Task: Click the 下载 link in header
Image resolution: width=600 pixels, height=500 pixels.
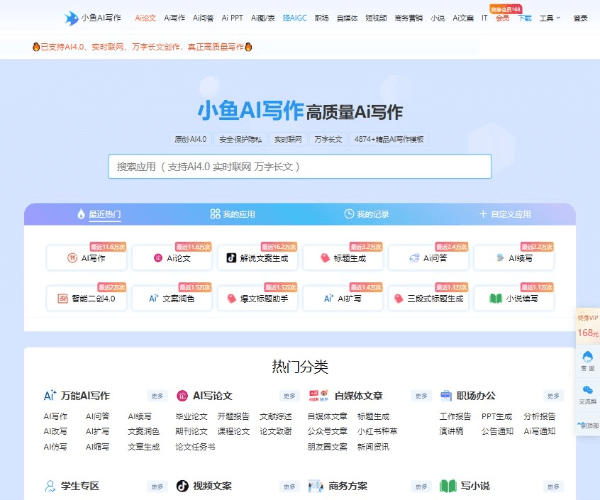Action: (x=525, y=18)
